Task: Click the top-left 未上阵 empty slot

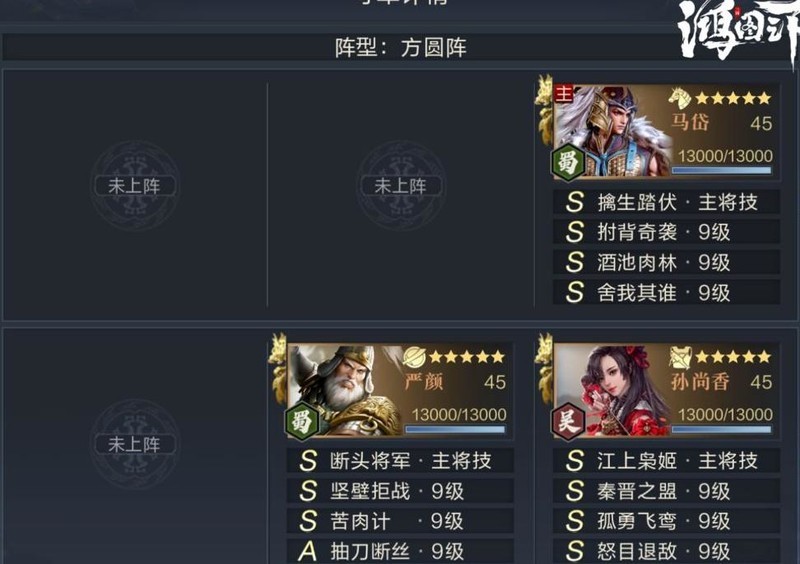Action: pyautogui.click(x=135, y=186)
